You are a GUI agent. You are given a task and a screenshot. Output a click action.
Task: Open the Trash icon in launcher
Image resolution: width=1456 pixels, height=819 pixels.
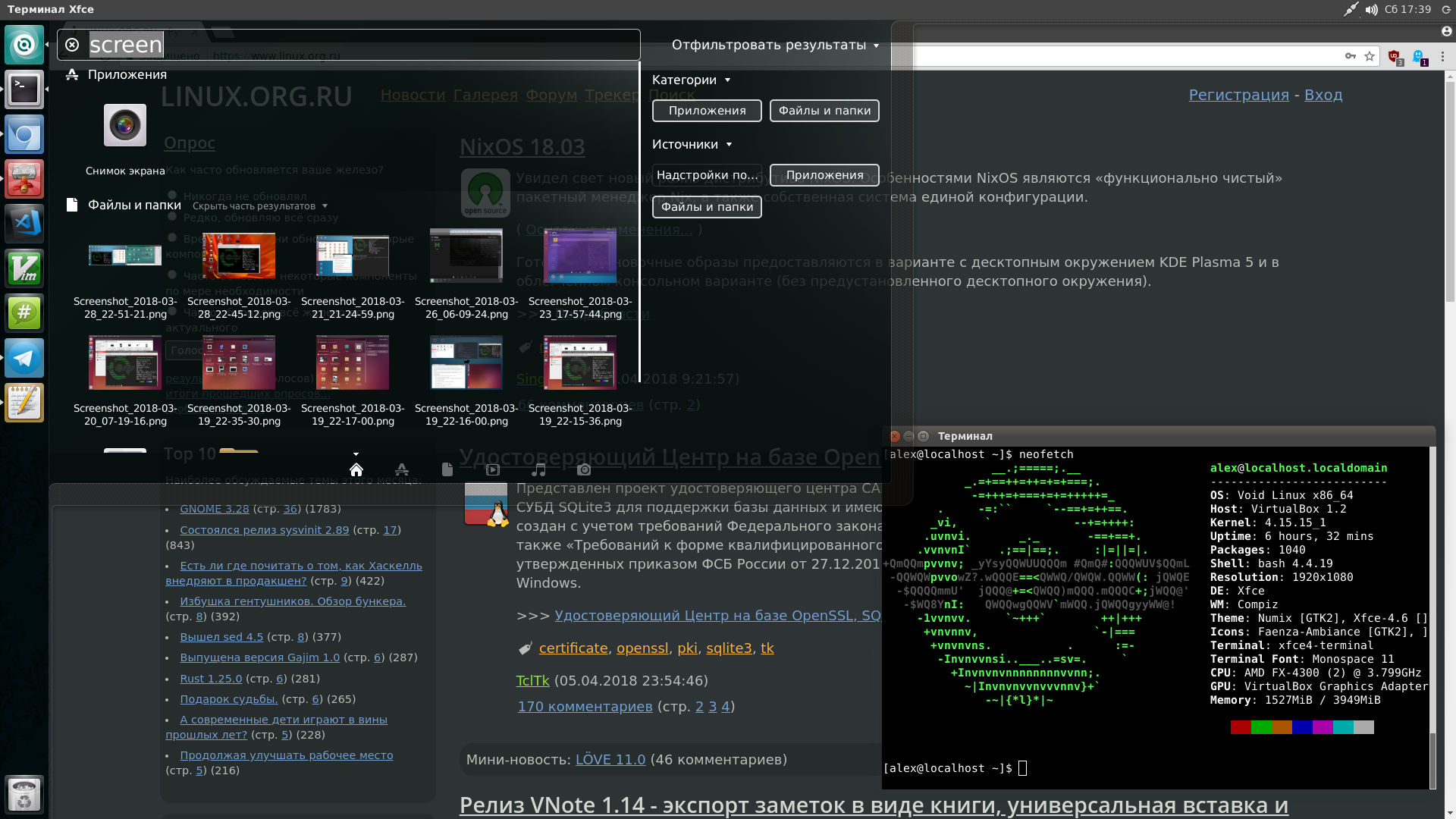(x=24, y=794)
